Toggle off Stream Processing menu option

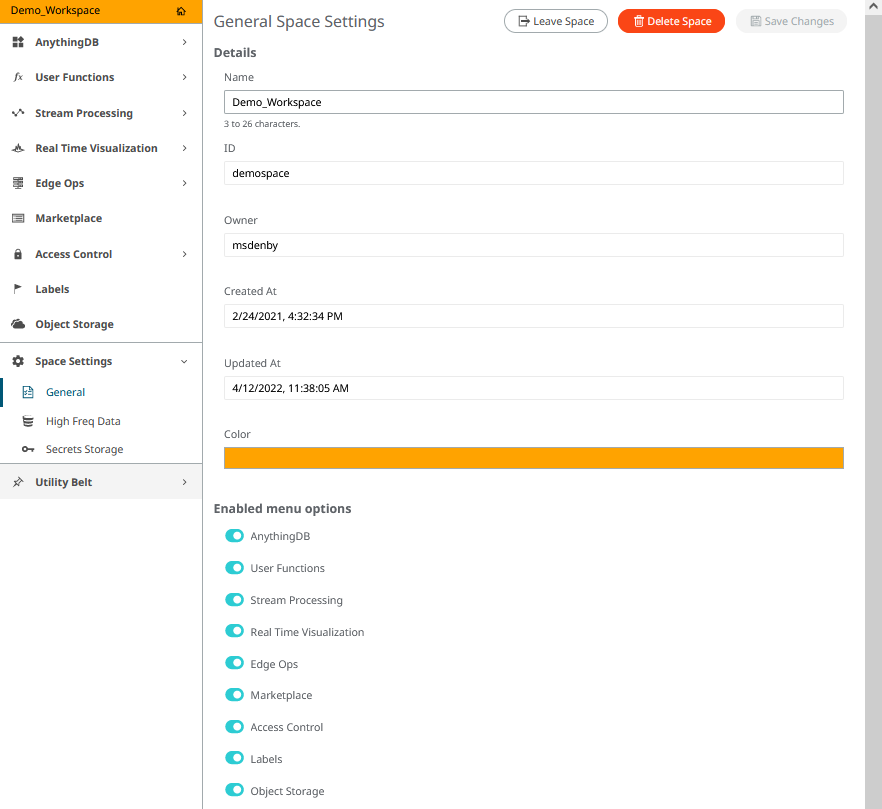click(x=234, y=600)
